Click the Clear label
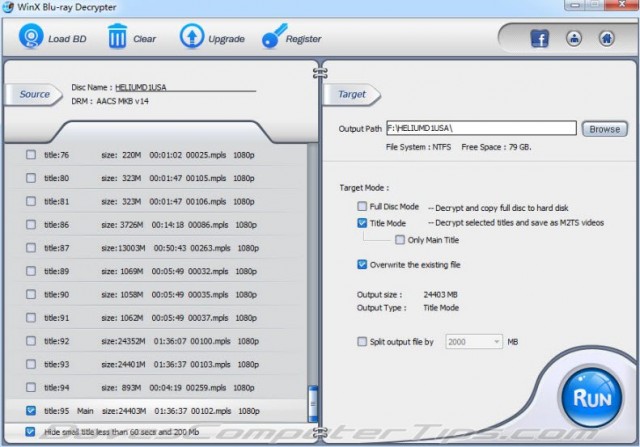640x447 pixels. [x=144, y=39]
